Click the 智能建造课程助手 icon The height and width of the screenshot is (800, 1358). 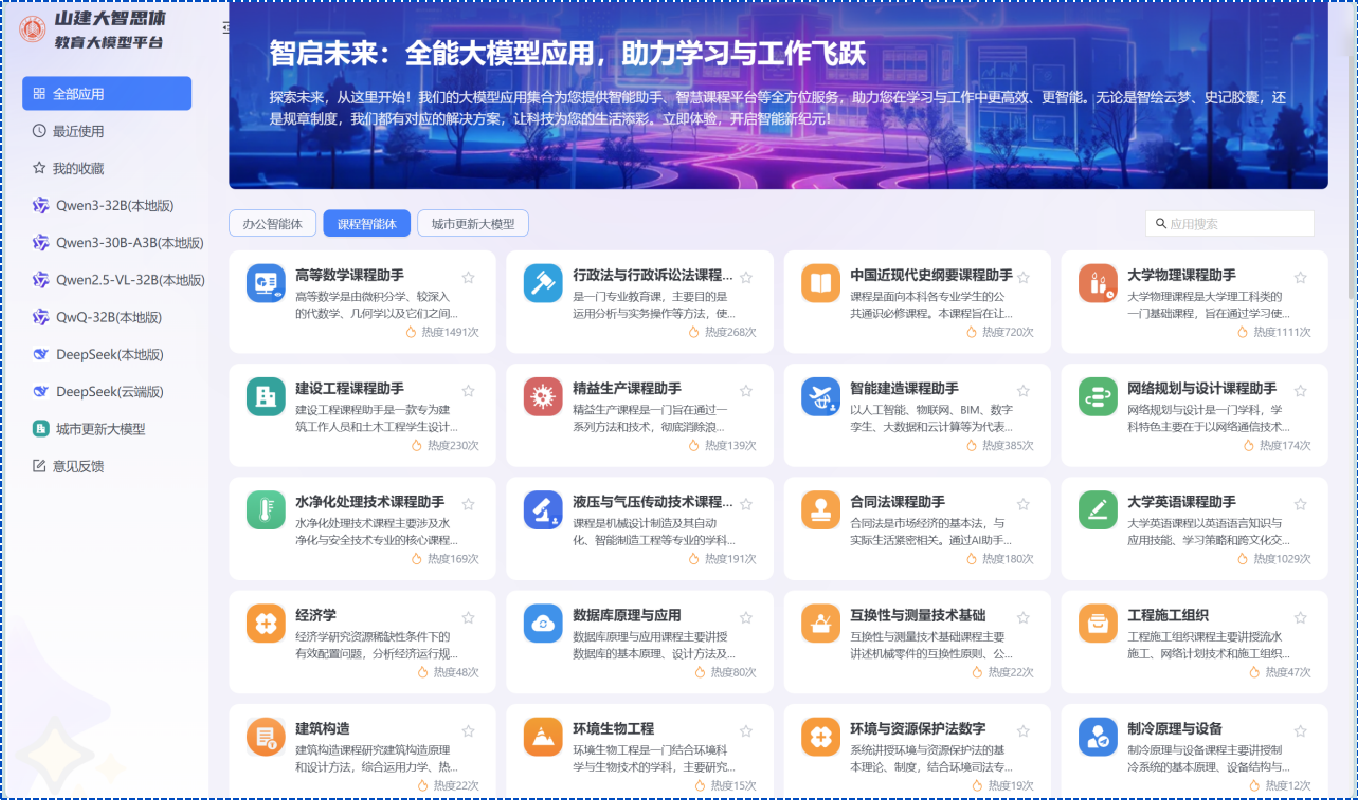(x=820, y=397)
